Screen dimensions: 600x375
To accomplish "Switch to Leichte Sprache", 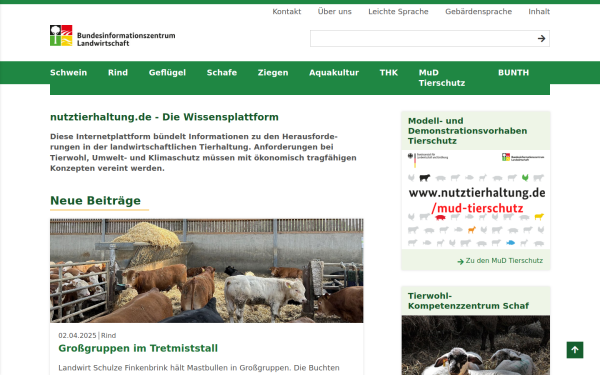I will (x=398, y=11).
